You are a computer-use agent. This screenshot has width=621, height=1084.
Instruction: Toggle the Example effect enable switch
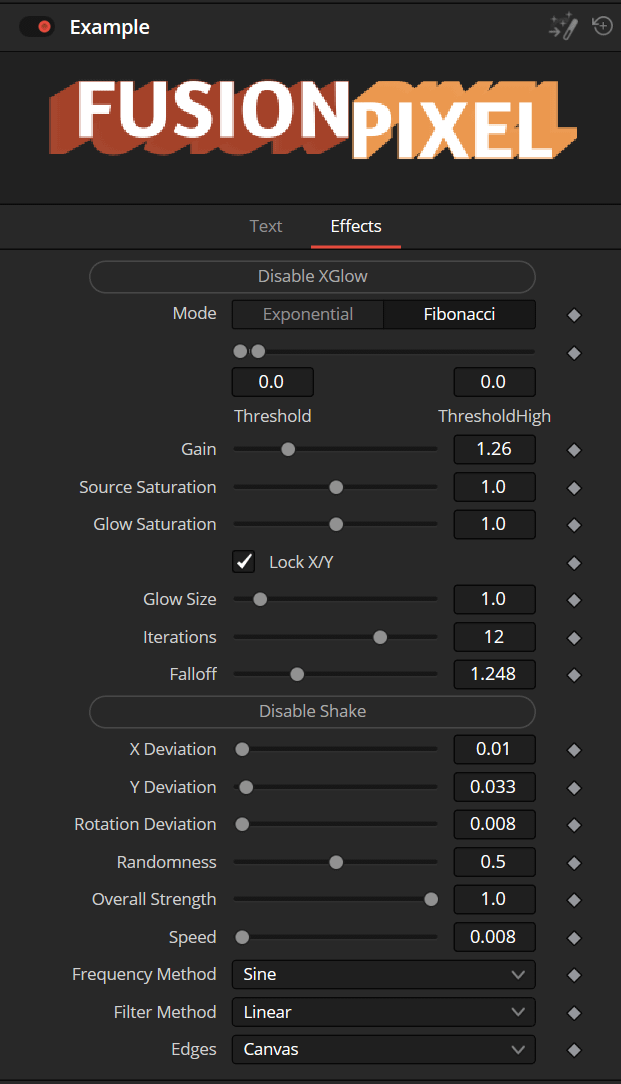37,27
